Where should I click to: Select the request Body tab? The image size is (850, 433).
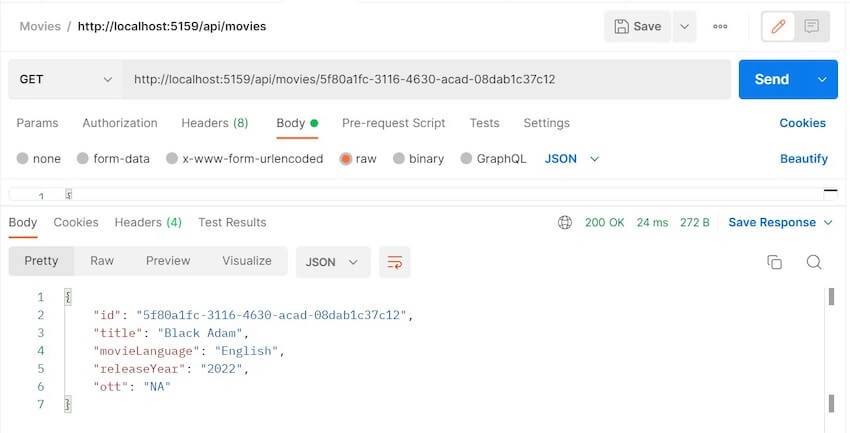click(297, 123)
